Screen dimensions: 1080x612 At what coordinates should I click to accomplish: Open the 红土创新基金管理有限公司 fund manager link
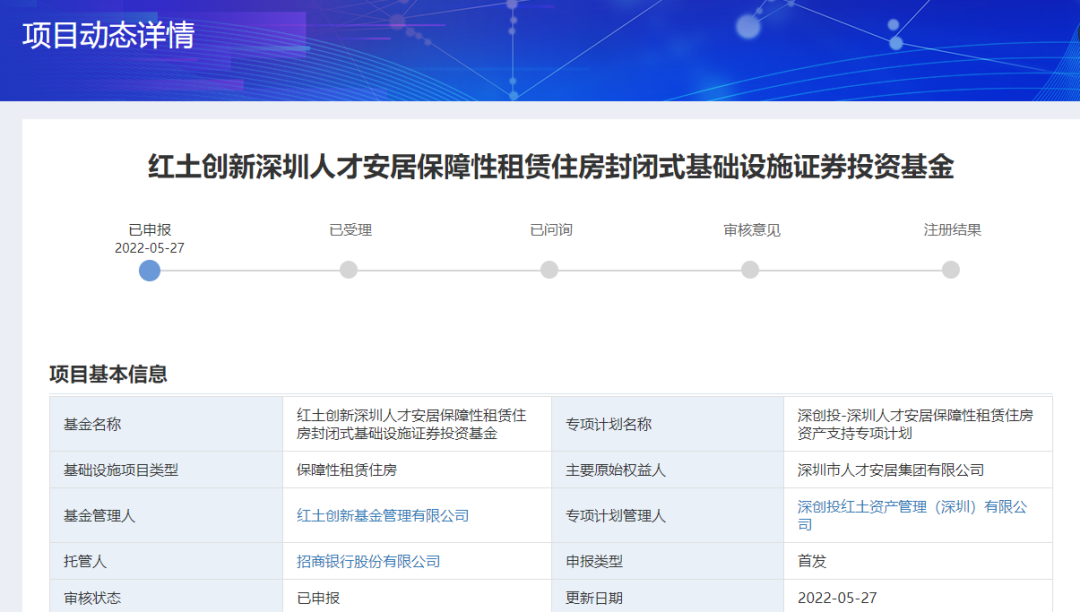point(383,516)
